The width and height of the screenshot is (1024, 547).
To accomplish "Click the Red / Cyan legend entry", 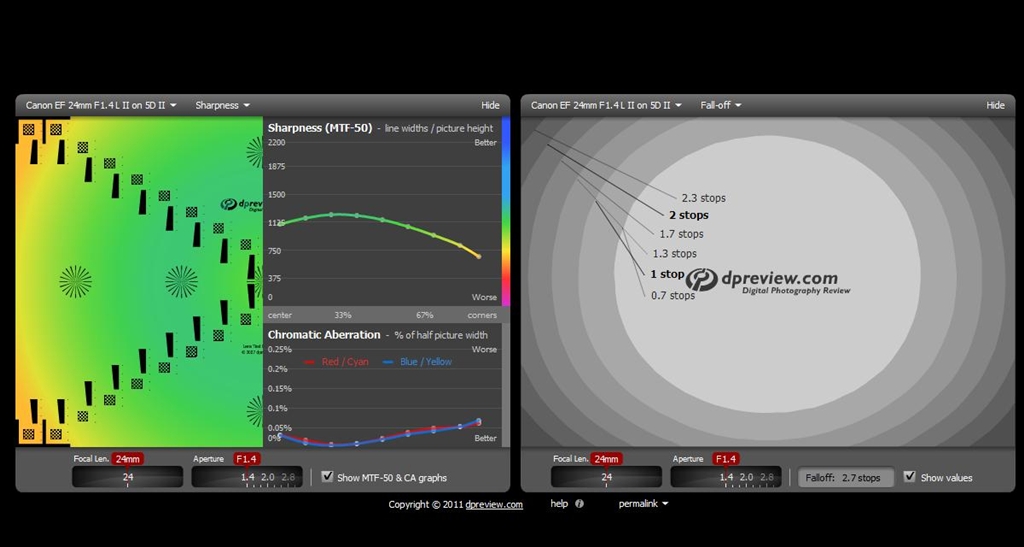I will 336,362.
